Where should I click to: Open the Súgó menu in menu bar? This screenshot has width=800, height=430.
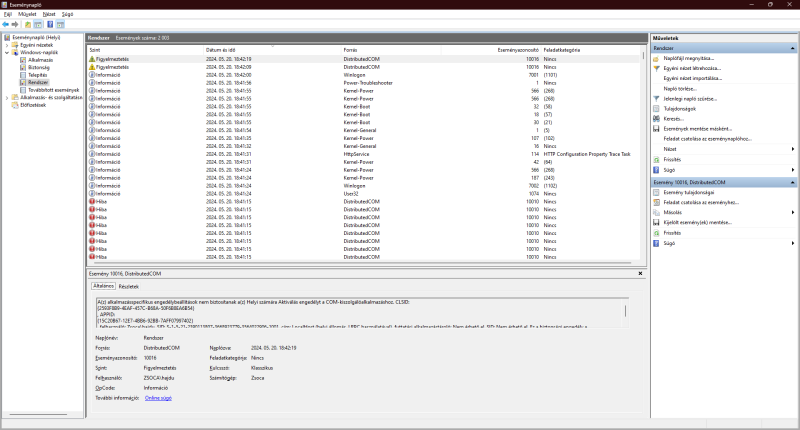pyautogui.click(x=67, y=14)
